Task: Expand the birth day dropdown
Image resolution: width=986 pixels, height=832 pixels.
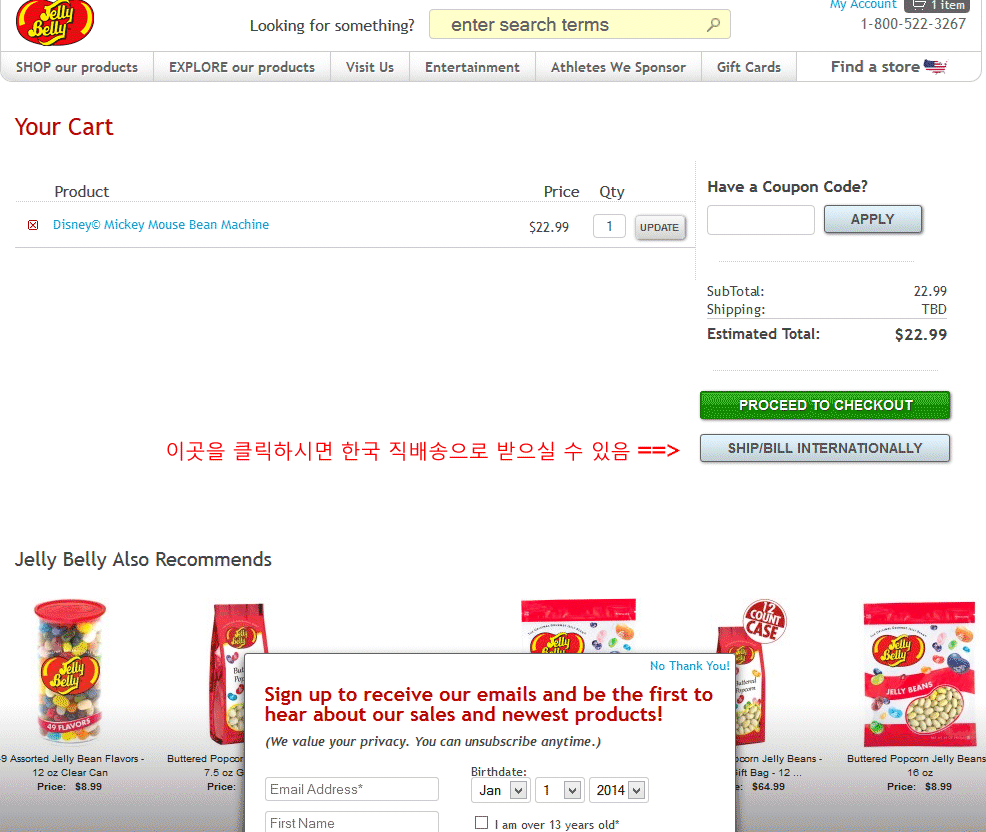Action: (x=559, y=790)
